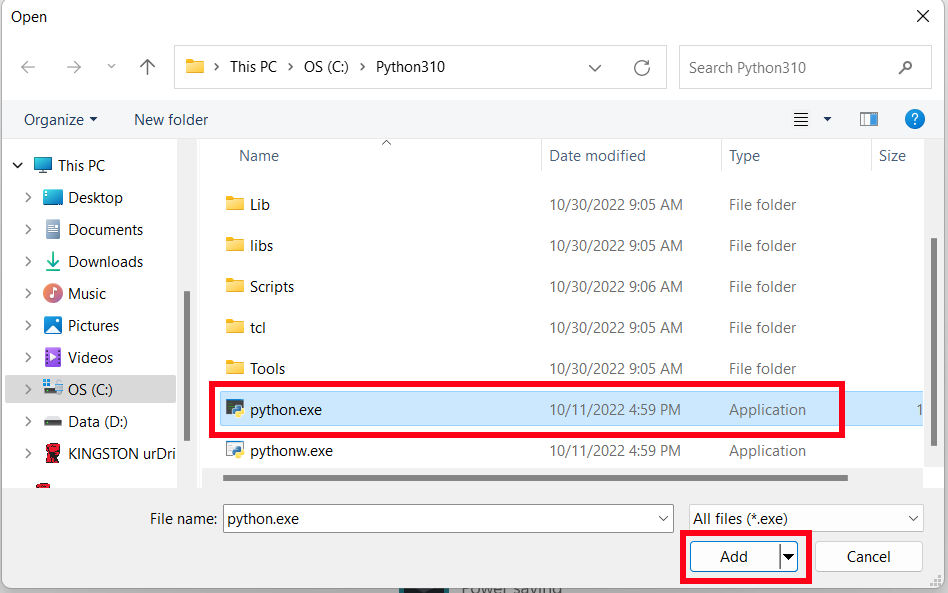
Task: Go up one folder level
Action: pos(147,67)
